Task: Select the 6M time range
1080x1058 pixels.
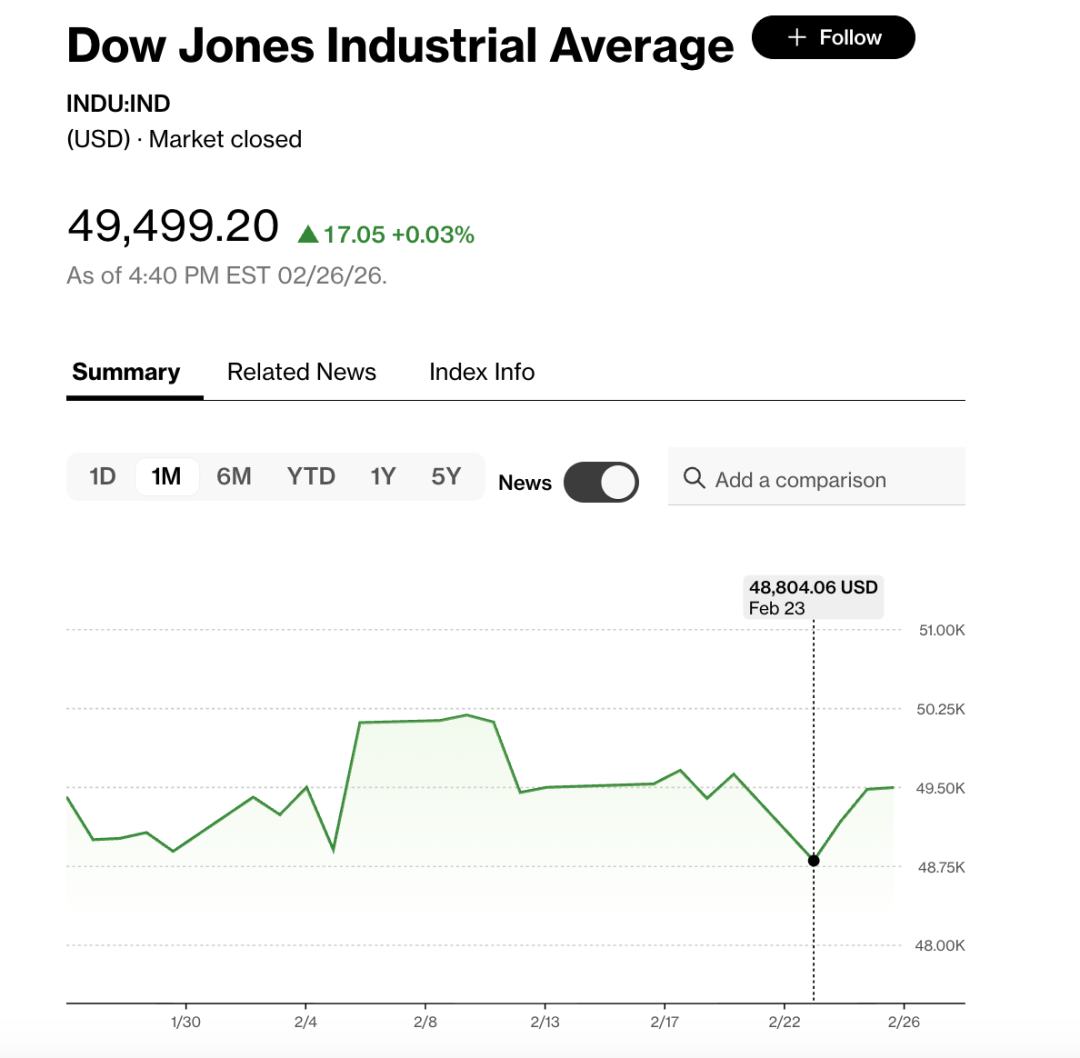Action: 234,476
